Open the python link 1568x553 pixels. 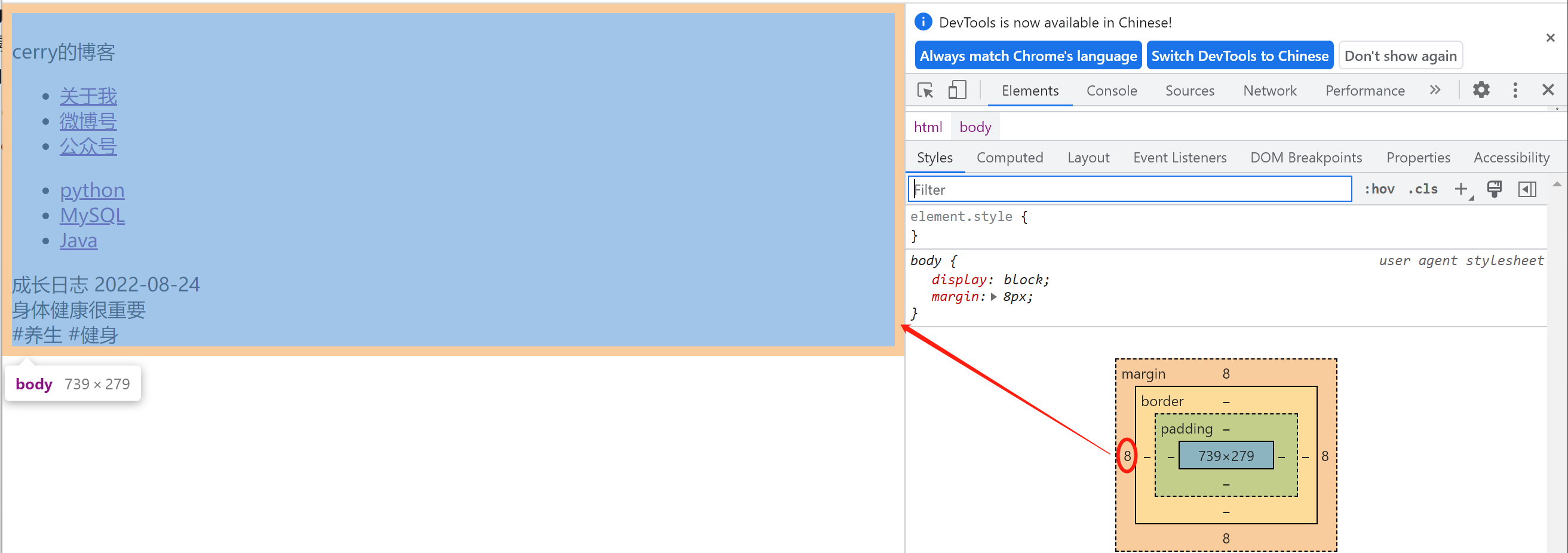tap(92, 191)
